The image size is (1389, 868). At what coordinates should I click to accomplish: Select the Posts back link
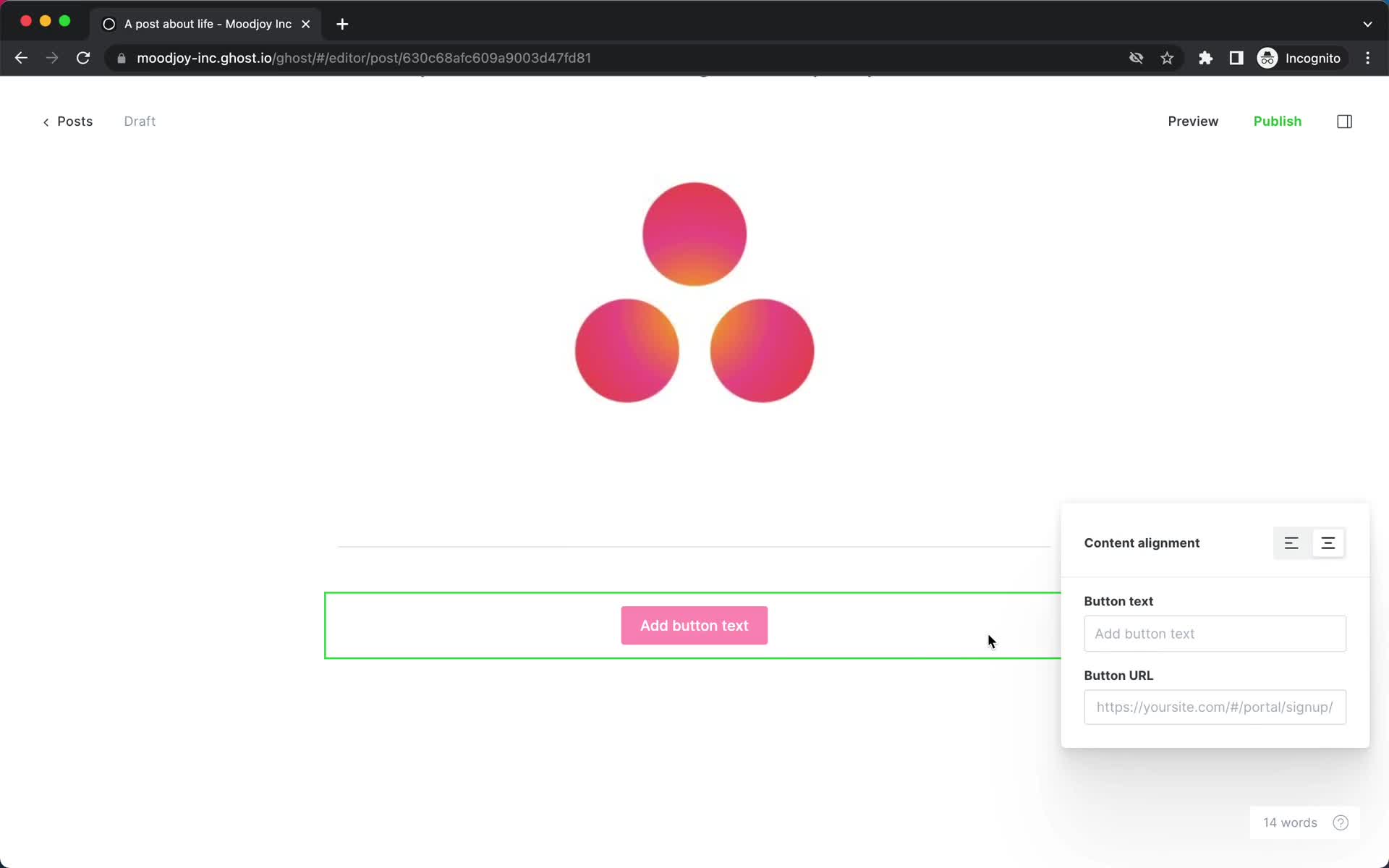67,121
